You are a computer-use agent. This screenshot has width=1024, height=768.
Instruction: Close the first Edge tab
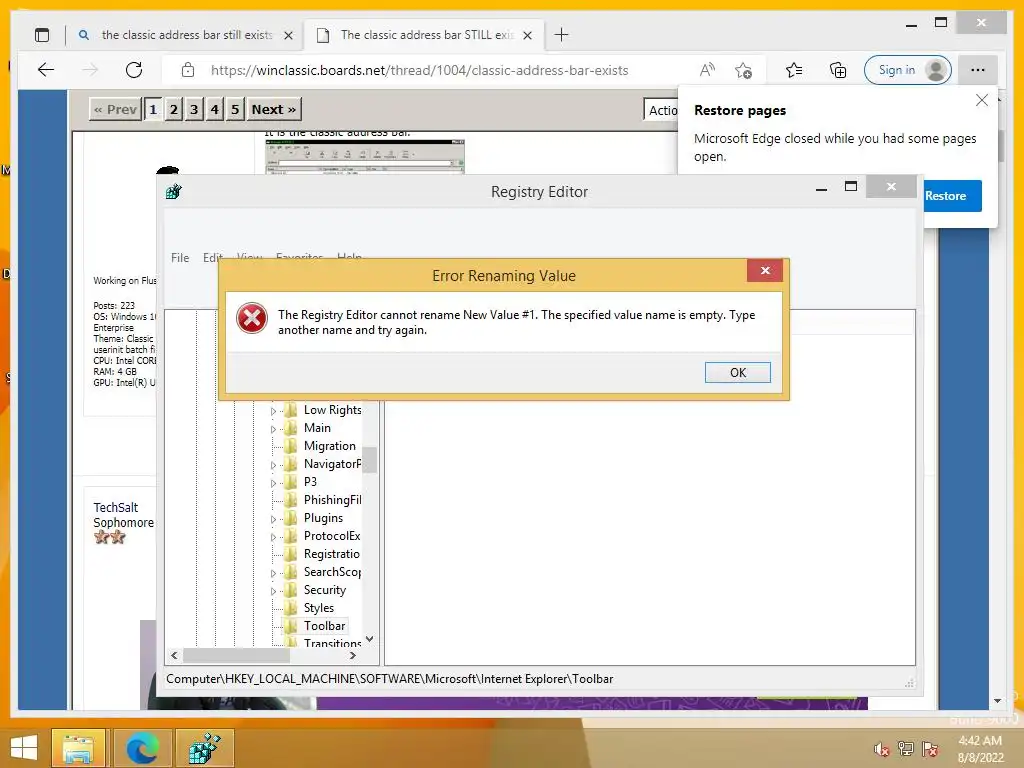click(289, 35)
